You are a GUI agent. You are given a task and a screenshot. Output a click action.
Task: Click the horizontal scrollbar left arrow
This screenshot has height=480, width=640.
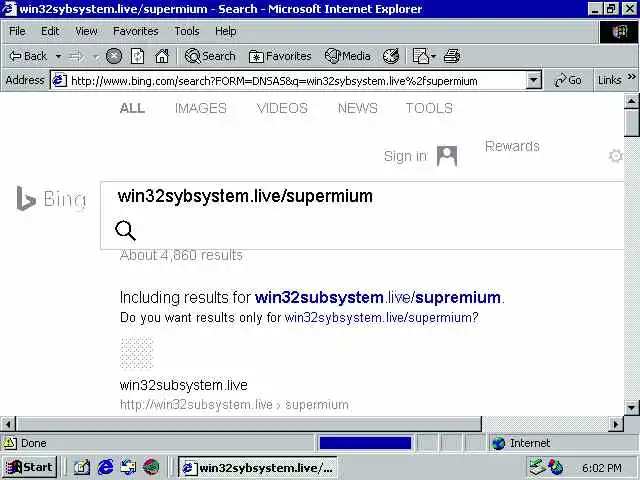coord(8,424)
